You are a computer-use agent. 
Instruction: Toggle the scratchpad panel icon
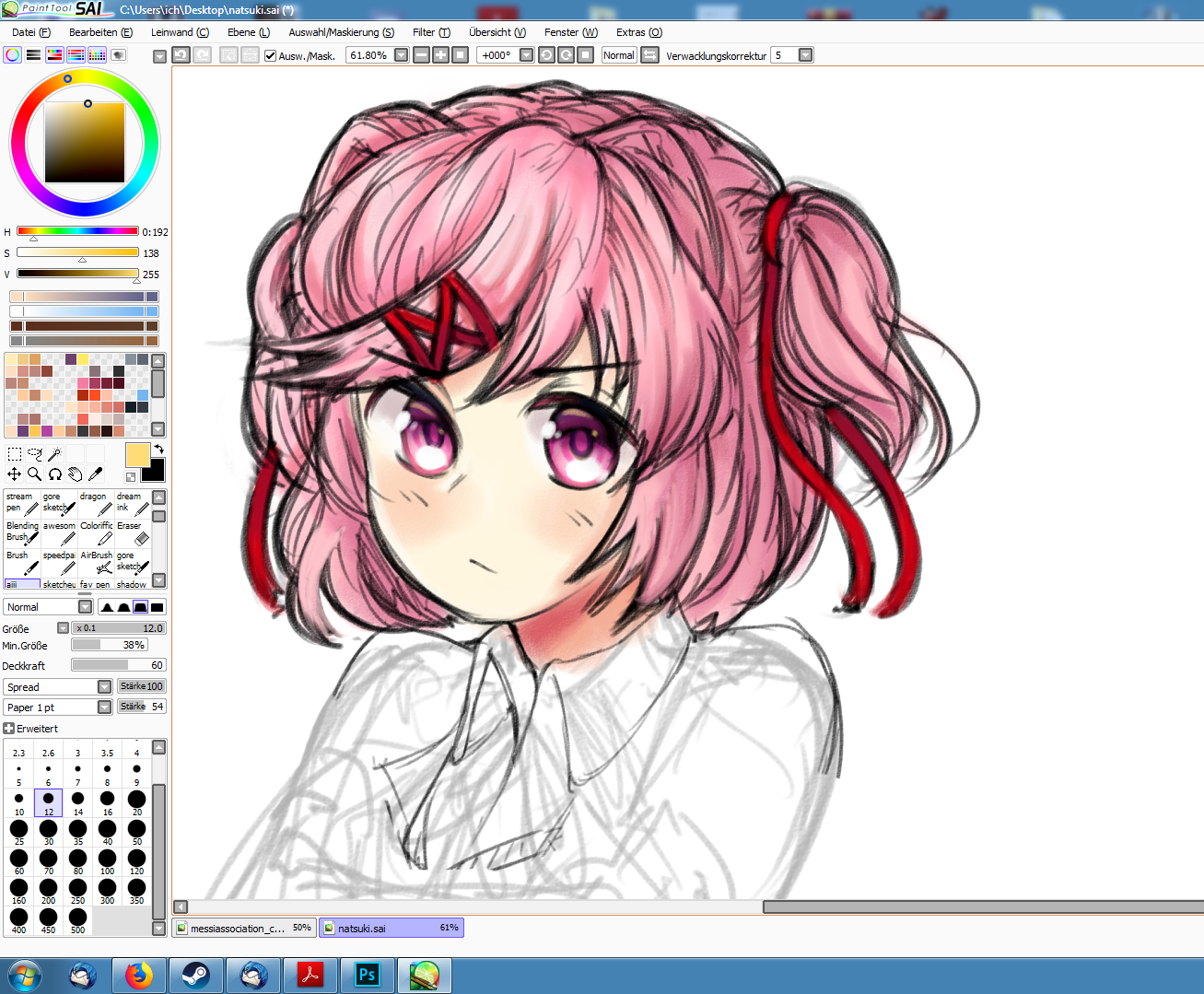click(x=119, y=55)
